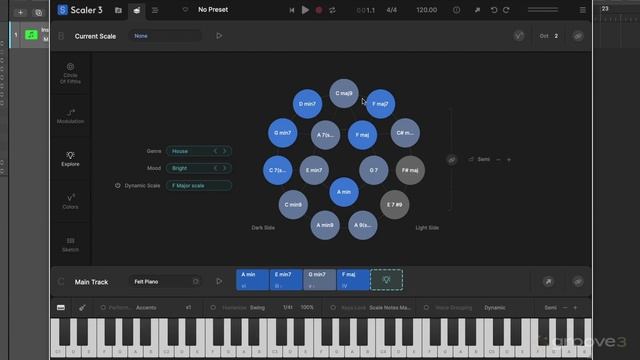Toggle Dynamic Scale power button
Screen dimensions: 640x360
click(118, 185)
